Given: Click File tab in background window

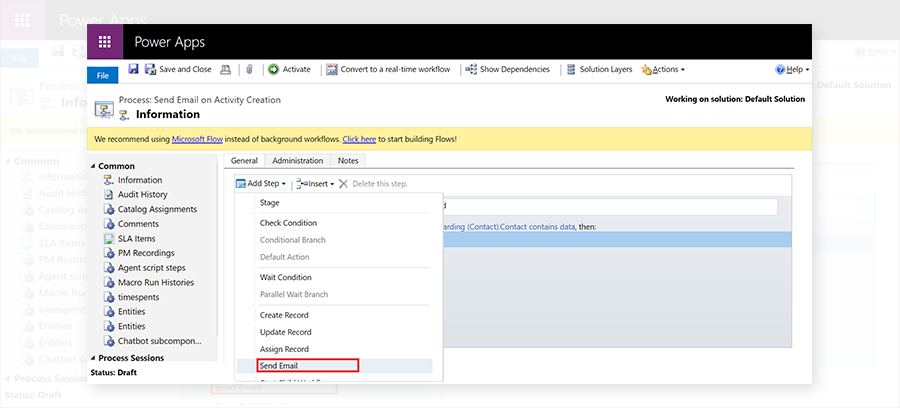Looking at the screenshot, I should pyautogui.click(x=20, y=59).
